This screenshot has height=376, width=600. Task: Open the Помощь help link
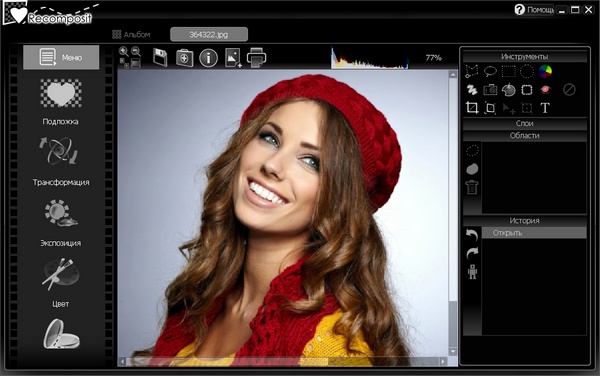[534, 10]
